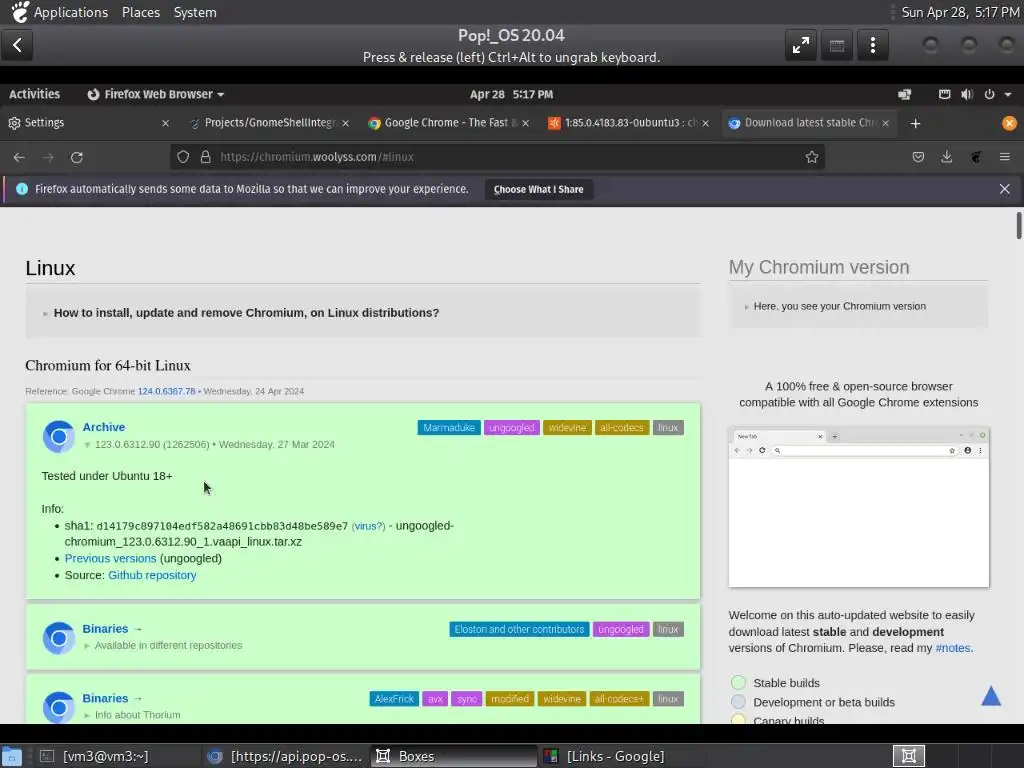Click widevine tag in Archive entry

click(x=567, y=428)
